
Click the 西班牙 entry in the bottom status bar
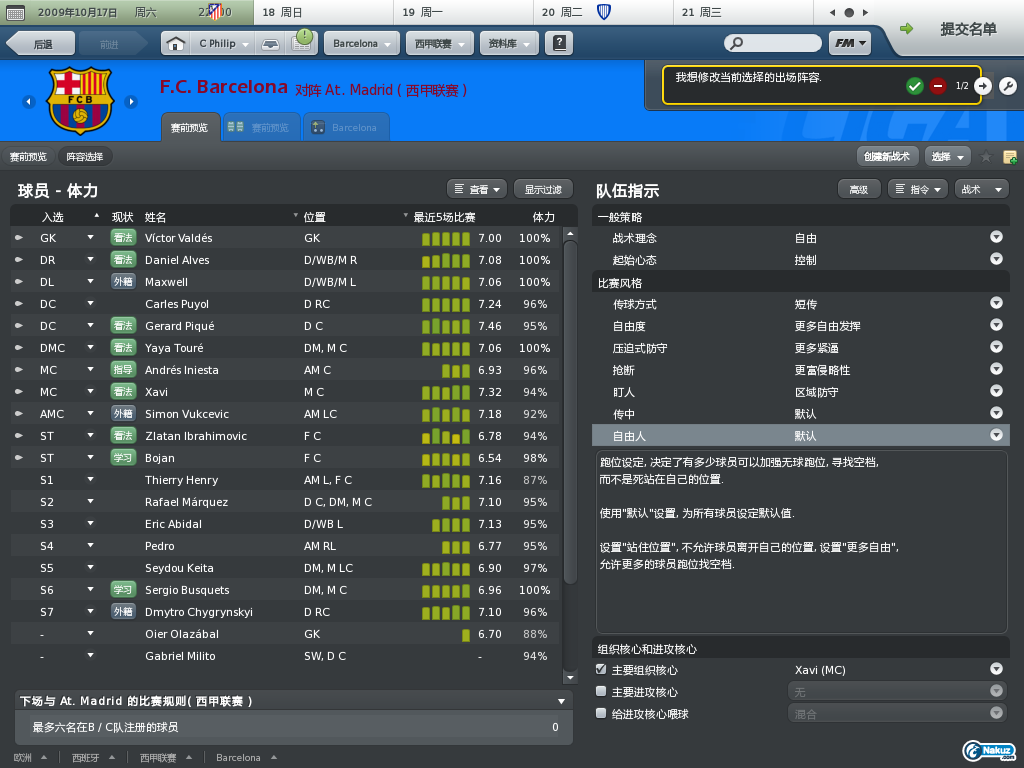tap(86, 758)
